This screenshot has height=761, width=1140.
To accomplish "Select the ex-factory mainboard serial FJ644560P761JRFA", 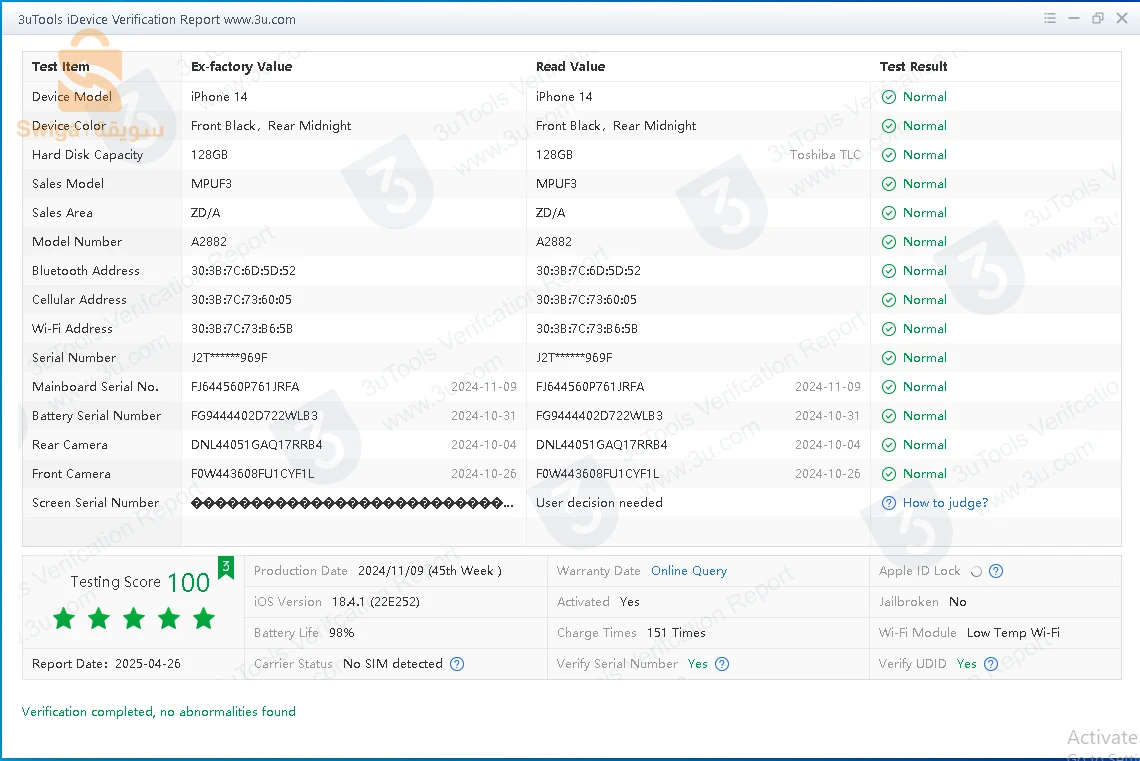I will coord(245,387).
